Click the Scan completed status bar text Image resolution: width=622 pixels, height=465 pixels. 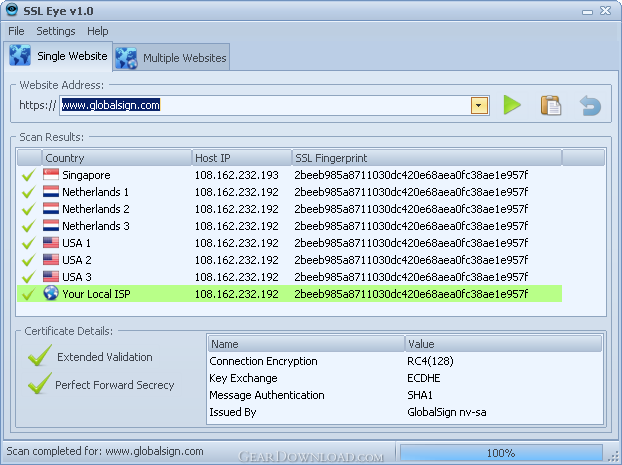[105, 451]
